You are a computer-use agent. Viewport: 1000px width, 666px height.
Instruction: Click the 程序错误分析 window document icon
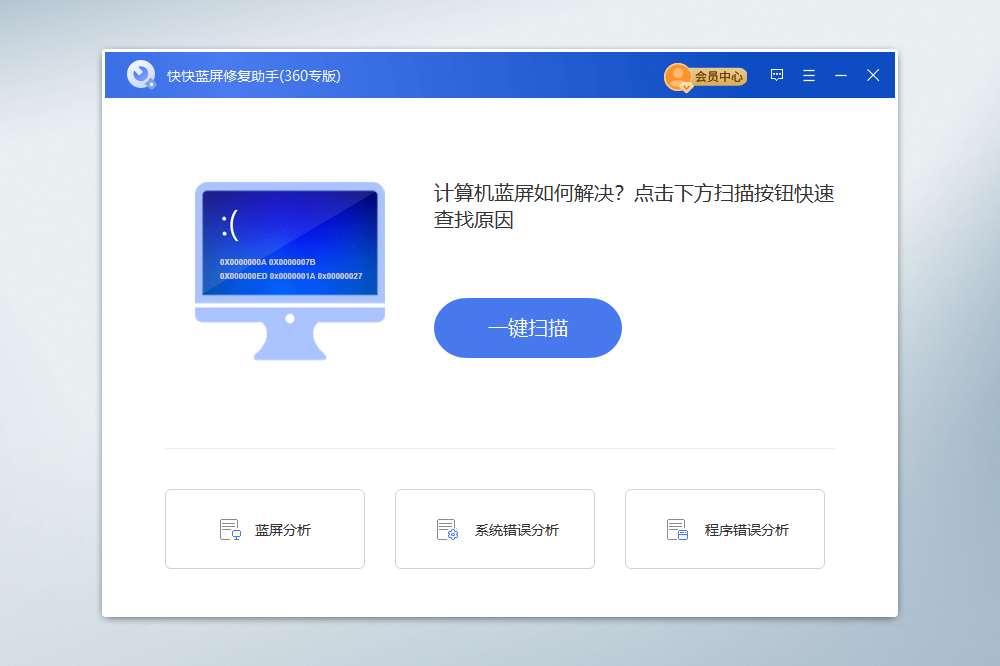click(677, 530)
